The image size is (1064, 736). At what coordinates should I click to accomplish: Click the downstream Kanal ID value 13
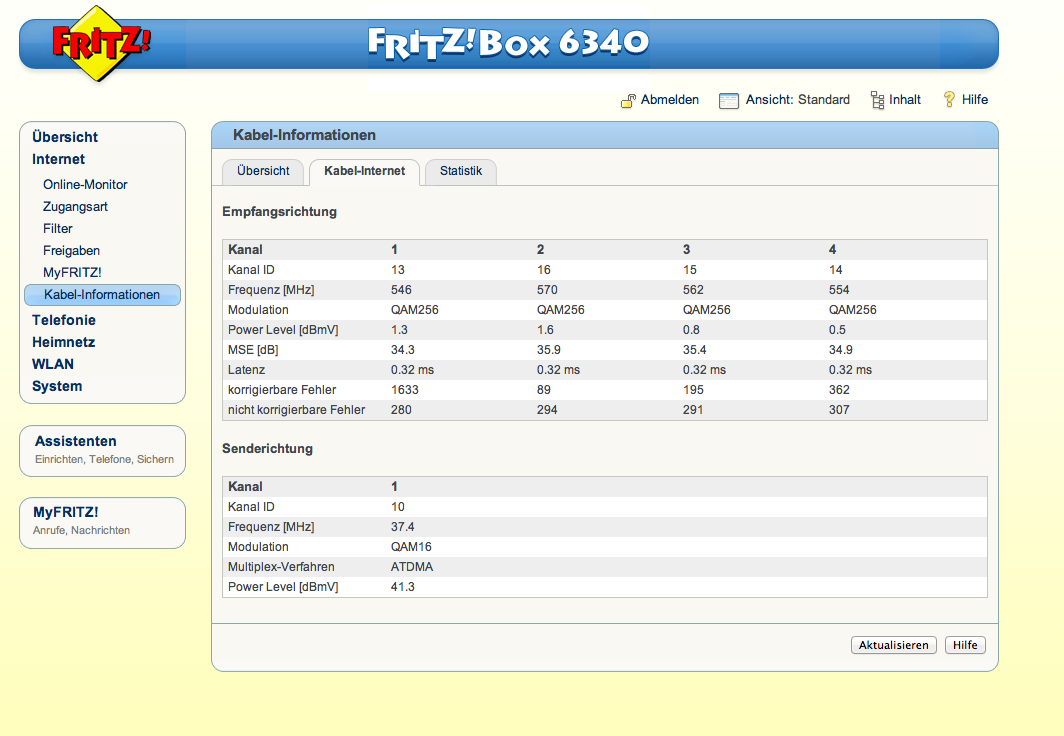click(x=398, y=270)
